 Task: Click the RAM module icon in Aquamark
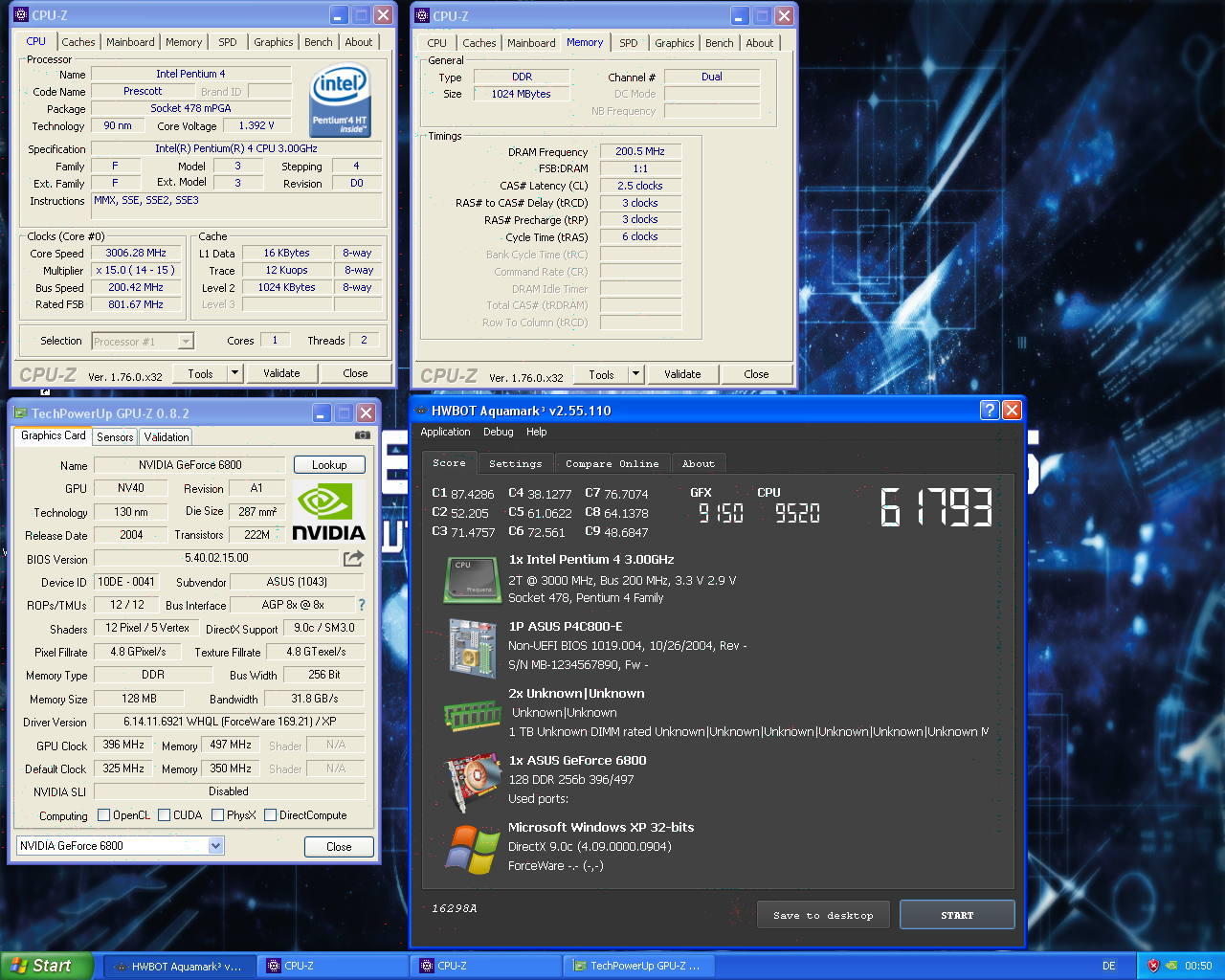pos(473,715)
